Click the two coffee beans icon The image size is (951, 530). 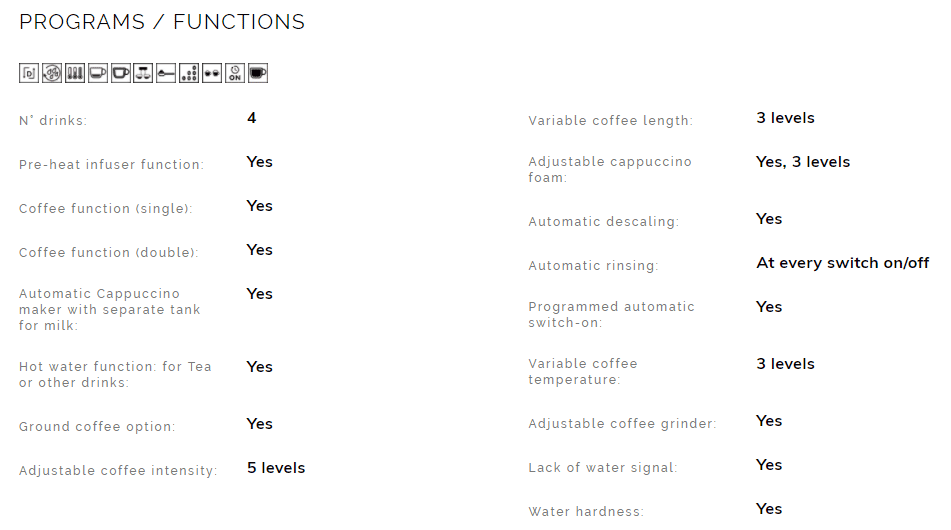point(212,73)
